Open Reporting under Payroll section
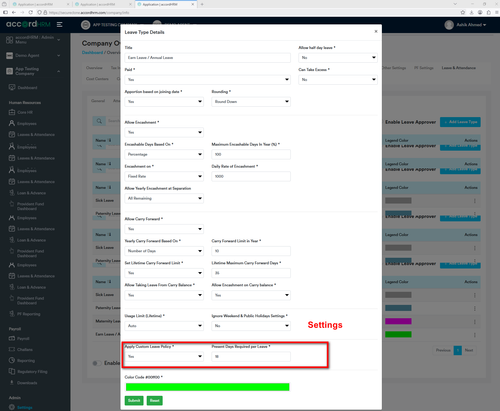Image resolution: width=500 pixels, height=411 pixels. click(x=26, y=361)
